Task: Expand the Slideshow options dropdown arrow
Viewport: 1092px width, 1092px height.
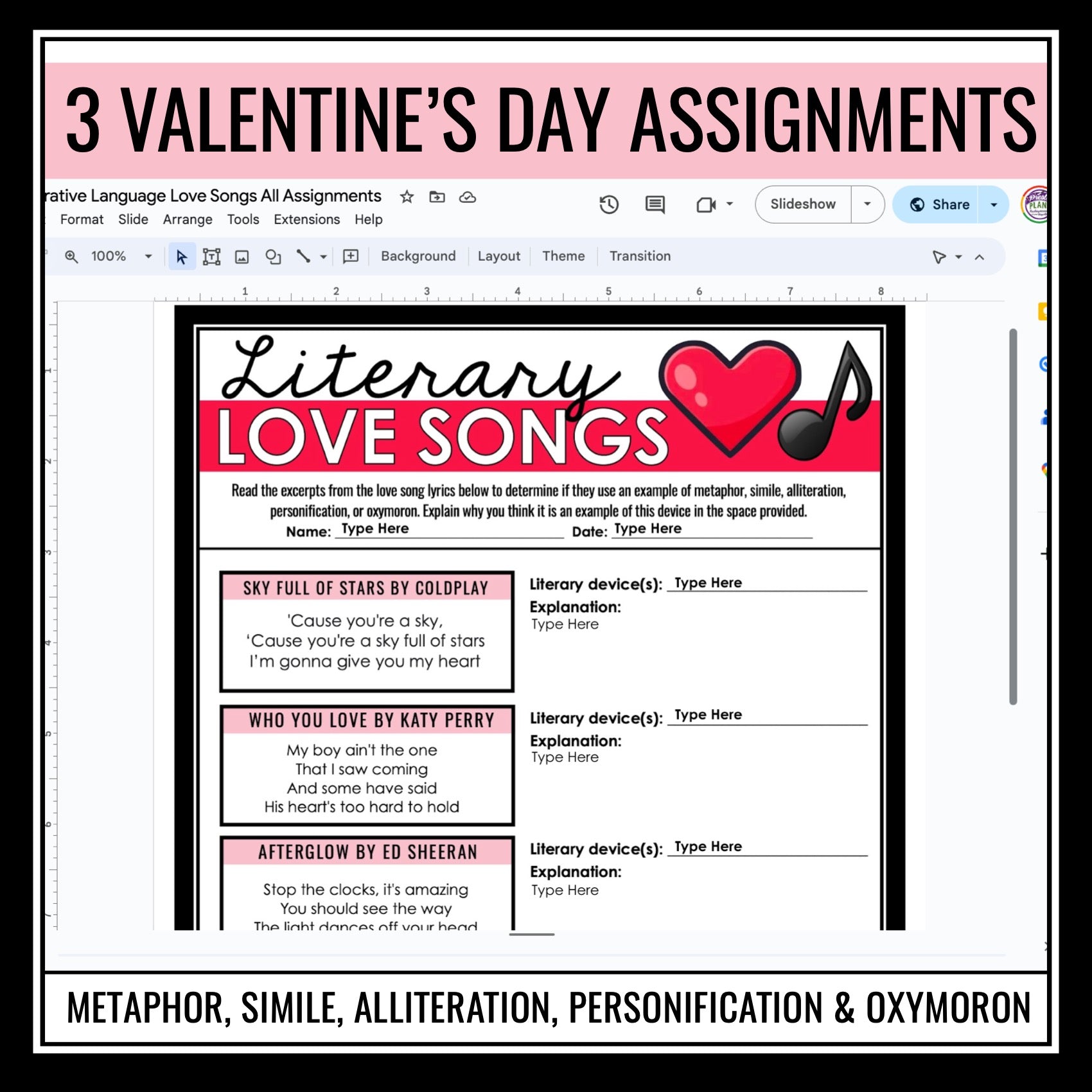Action: 867,204
